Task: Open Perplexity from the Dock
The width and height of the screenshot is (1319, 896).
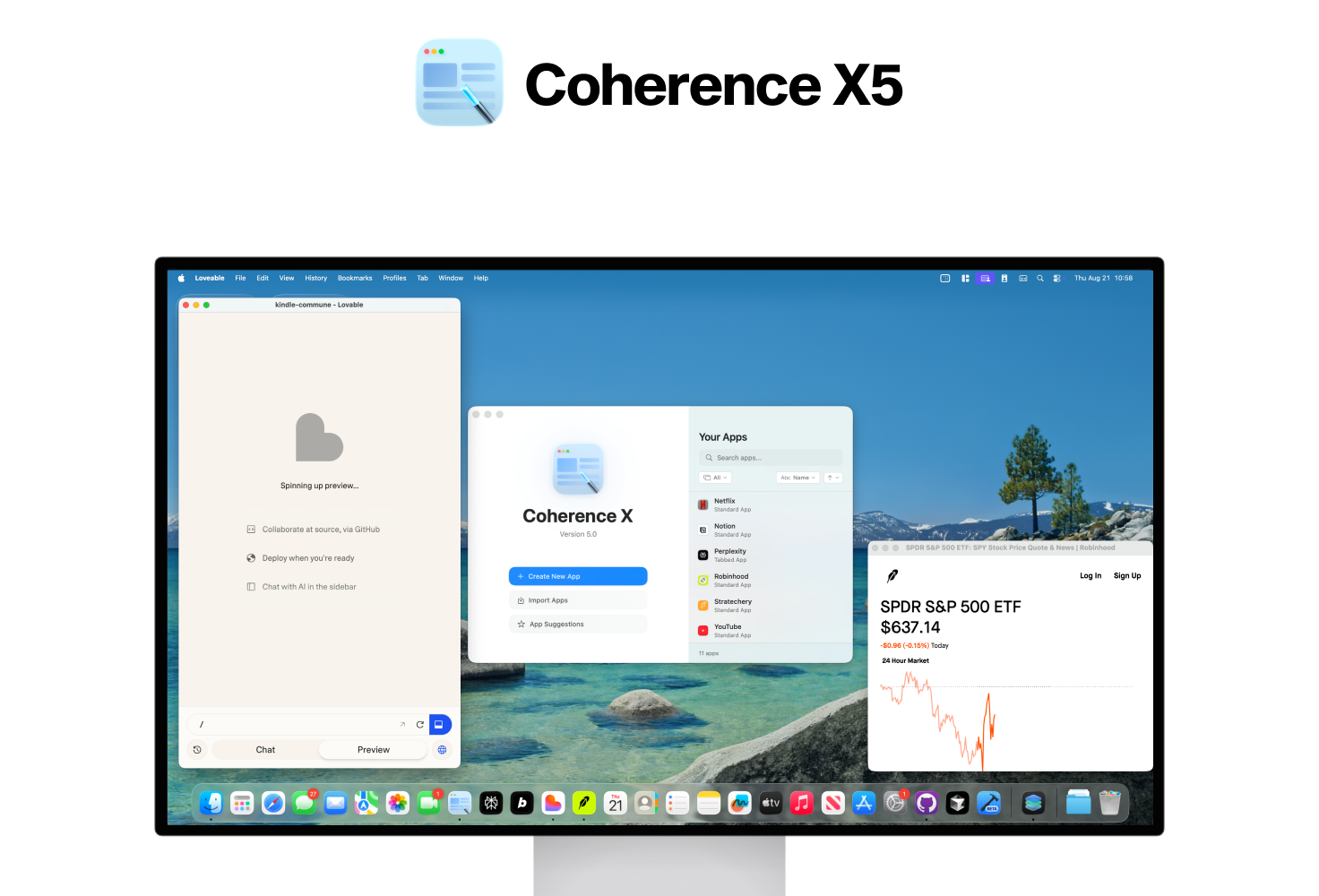Action: click(491, 804)
